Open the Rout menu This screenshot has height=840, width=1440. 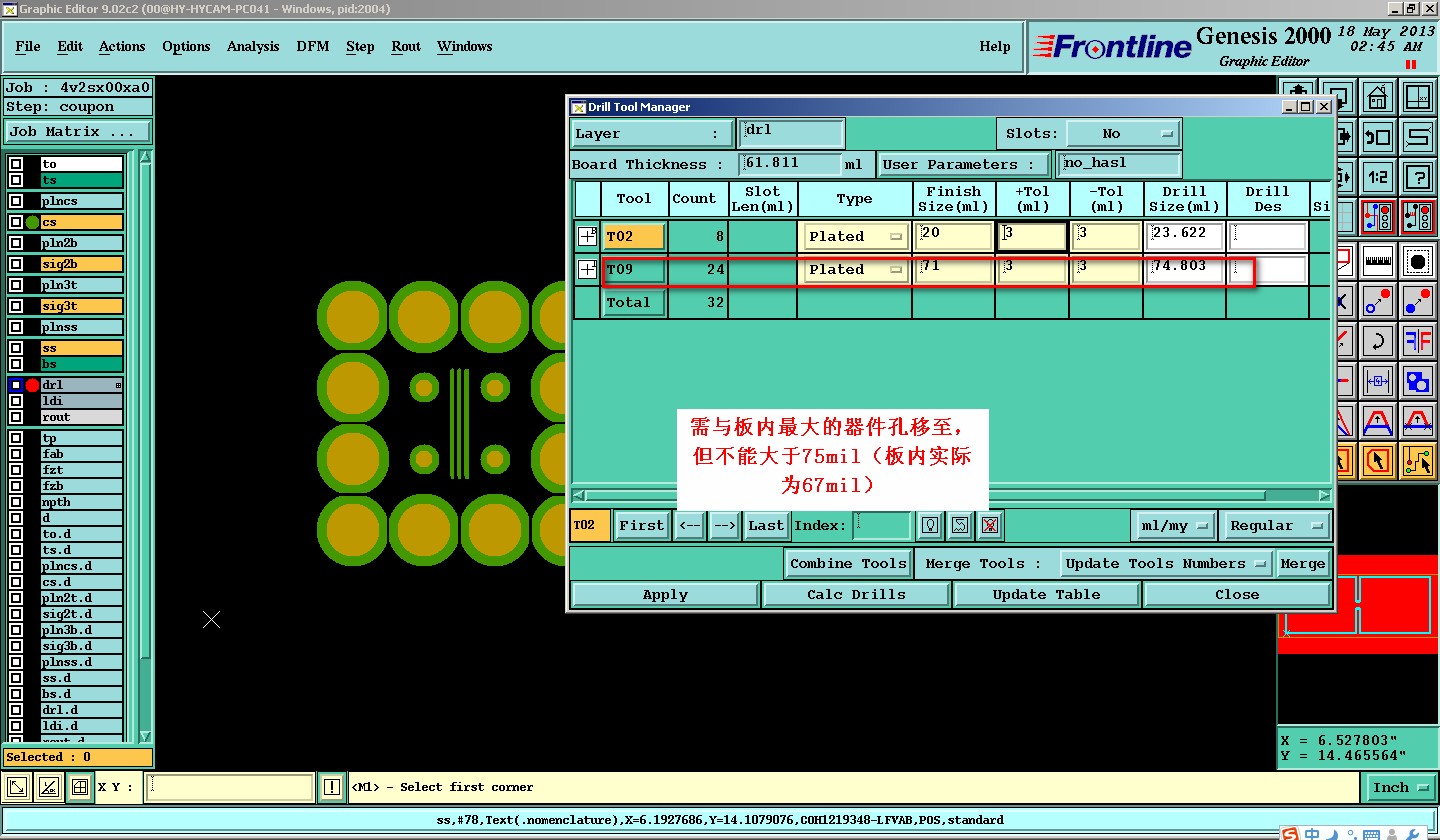click(x=406, y=46)
